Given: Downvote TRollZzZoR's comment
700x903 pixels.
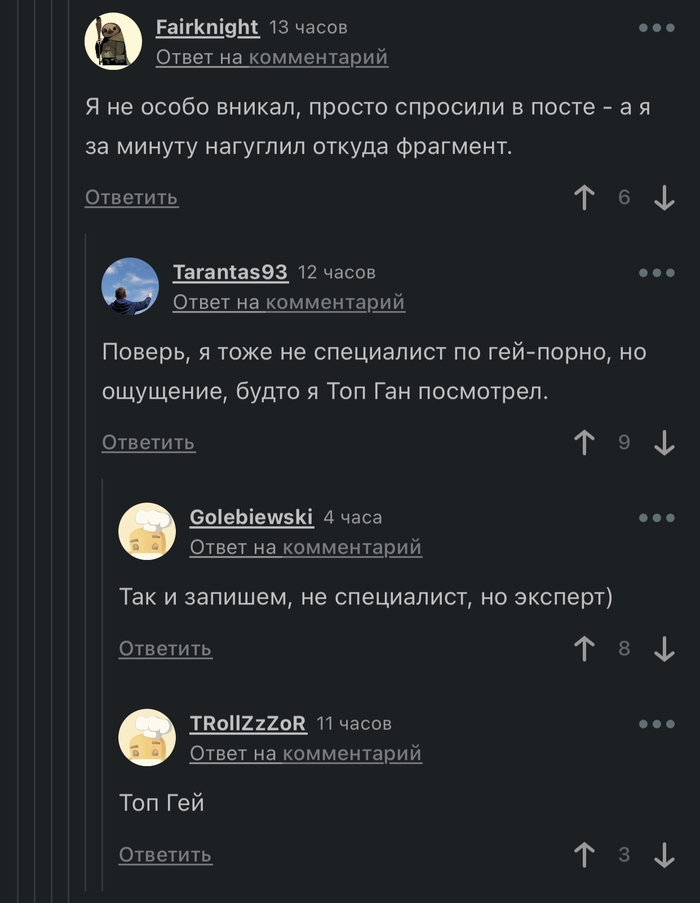Looking at the screenshot, I should [664, 855].
